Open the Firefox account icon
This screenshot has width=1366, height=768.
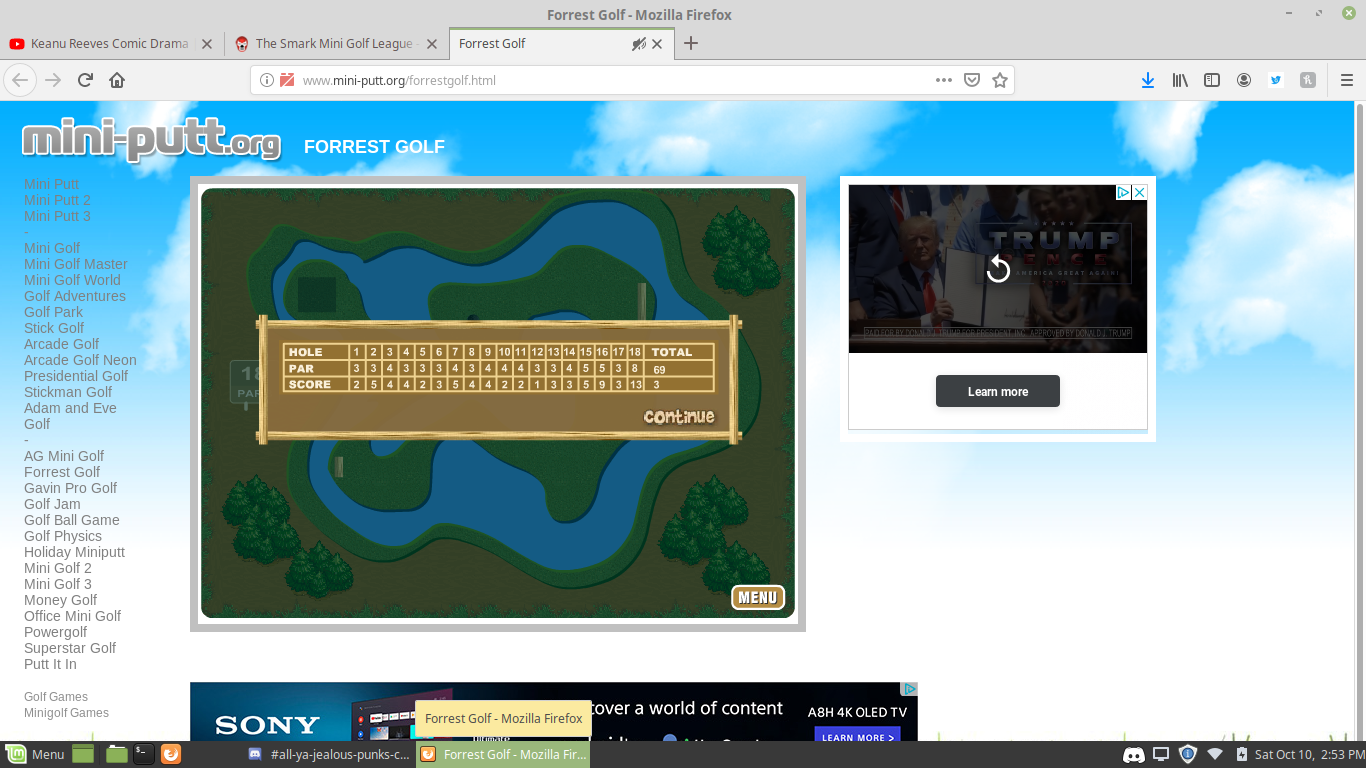tap(1244, 80)
